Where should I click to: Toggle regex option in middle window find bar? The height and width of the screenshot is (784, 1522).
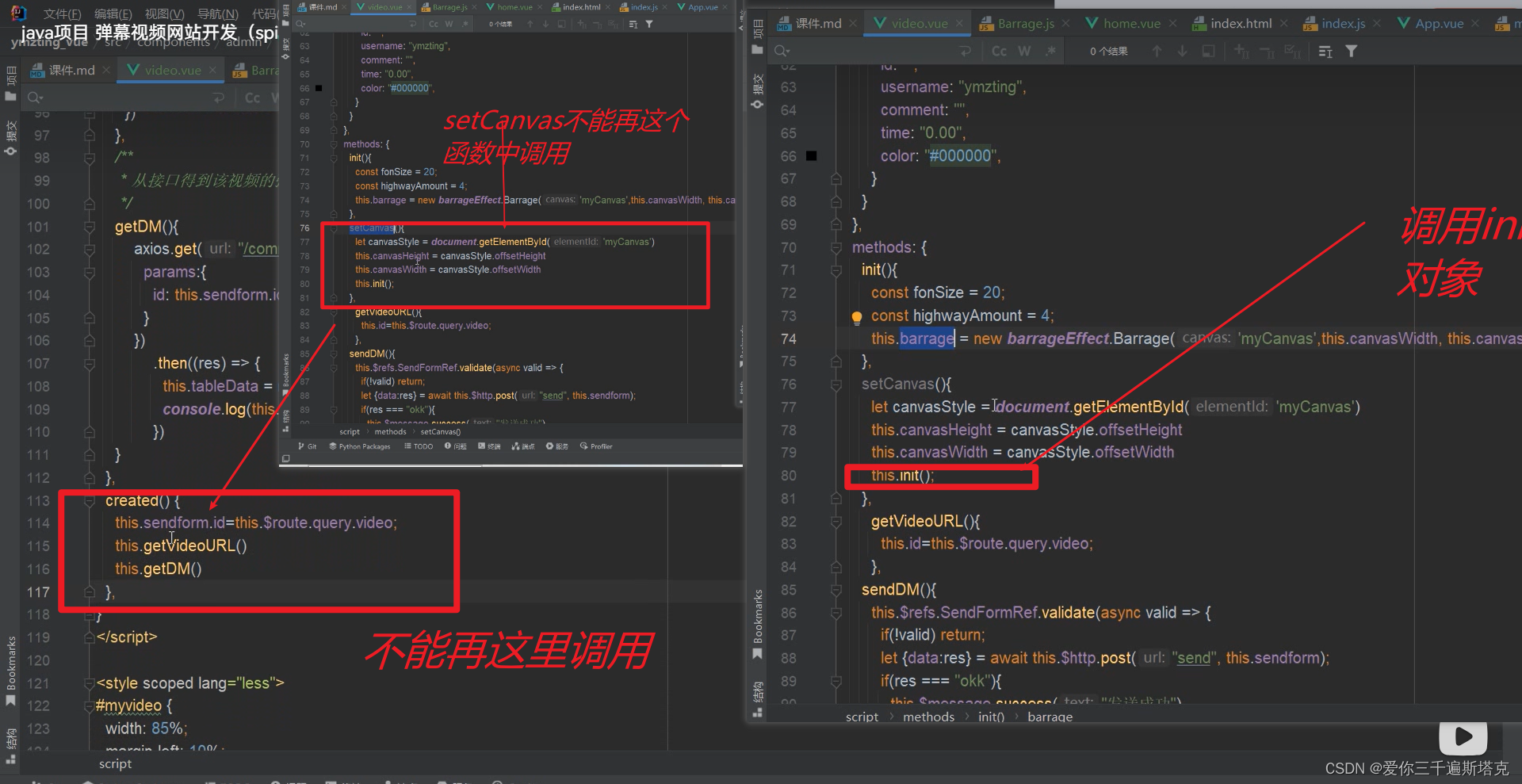point(465,25)
